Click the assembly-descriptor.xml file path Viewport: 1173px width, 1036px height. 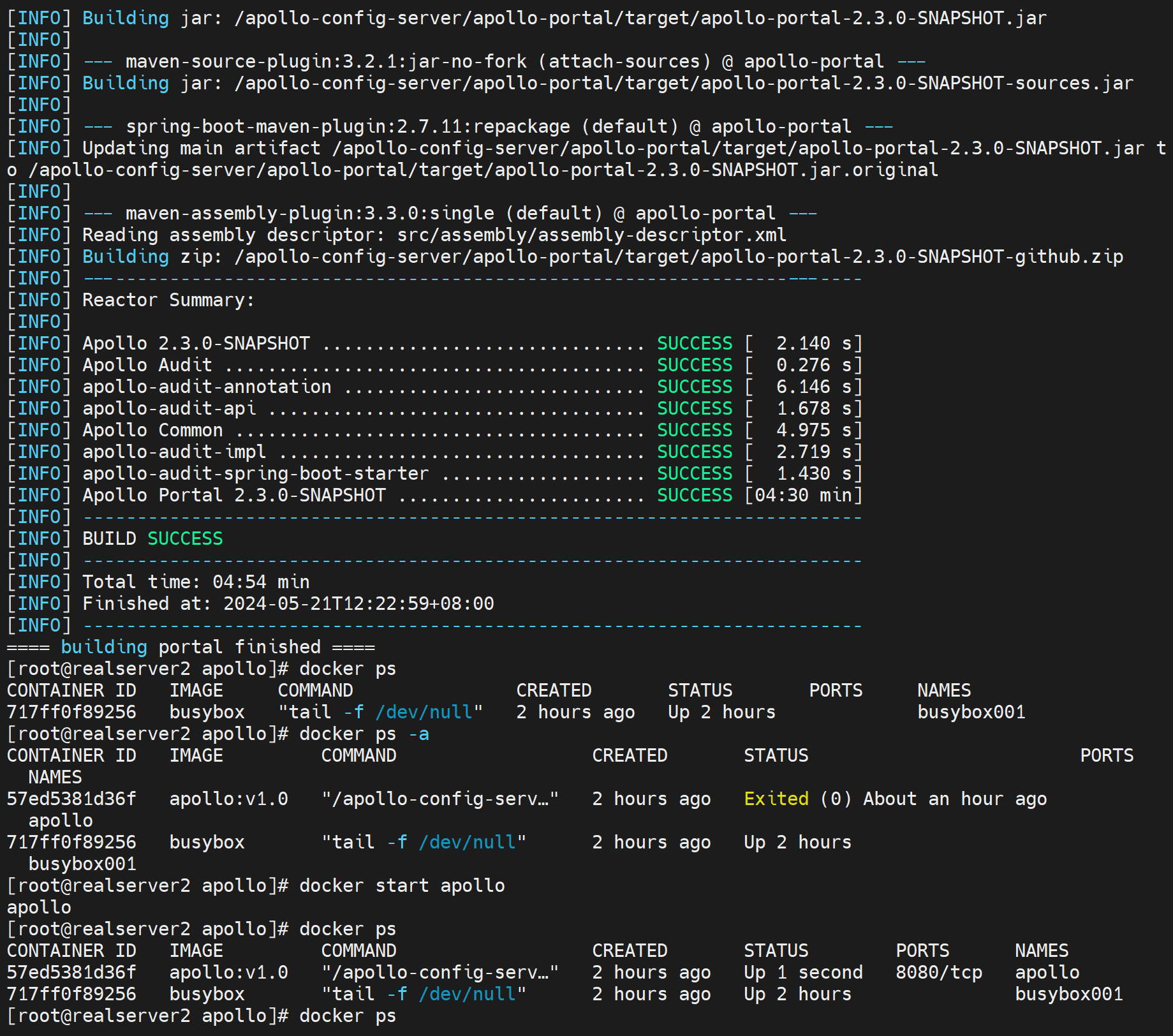[x=591, y=235]
